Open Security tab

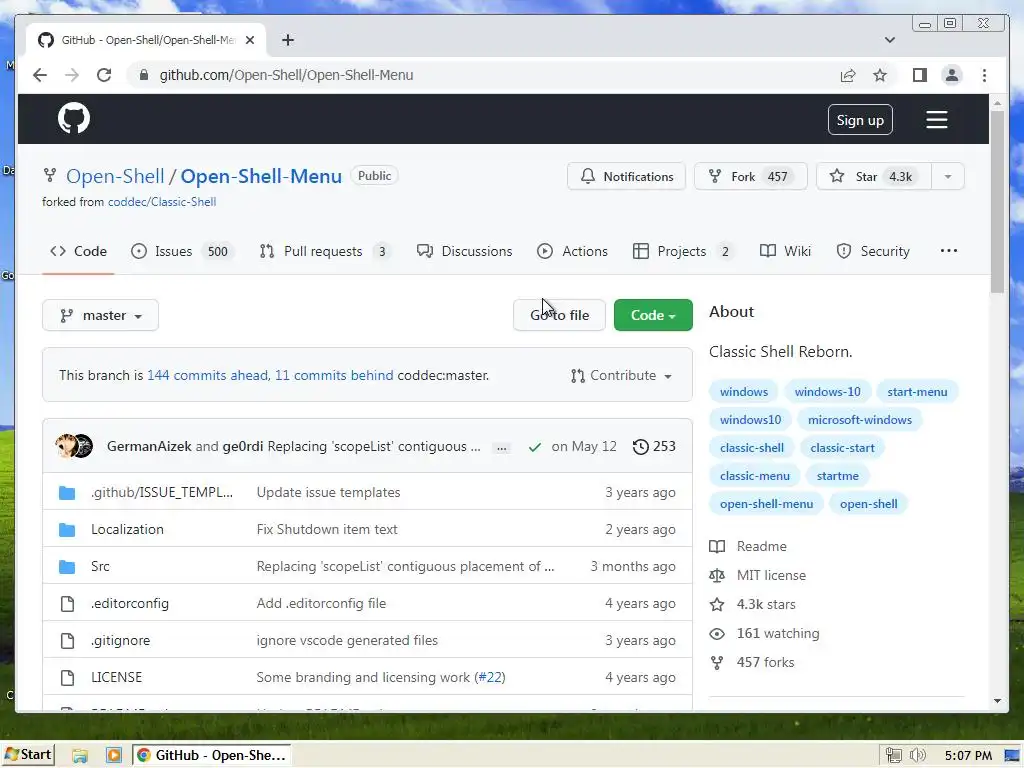click(x=873, y=251)
